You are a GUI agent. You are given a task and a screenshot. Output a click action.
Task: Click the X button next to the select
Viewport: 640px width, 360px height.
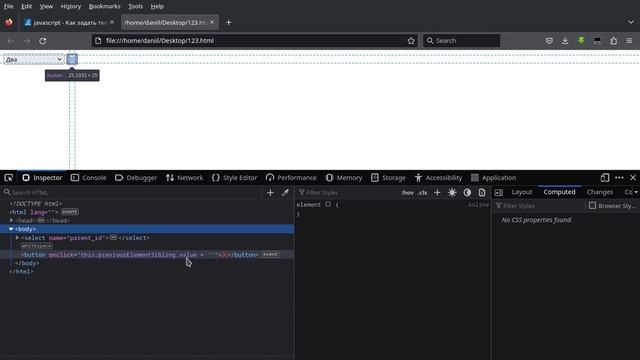tap(72, 60)
